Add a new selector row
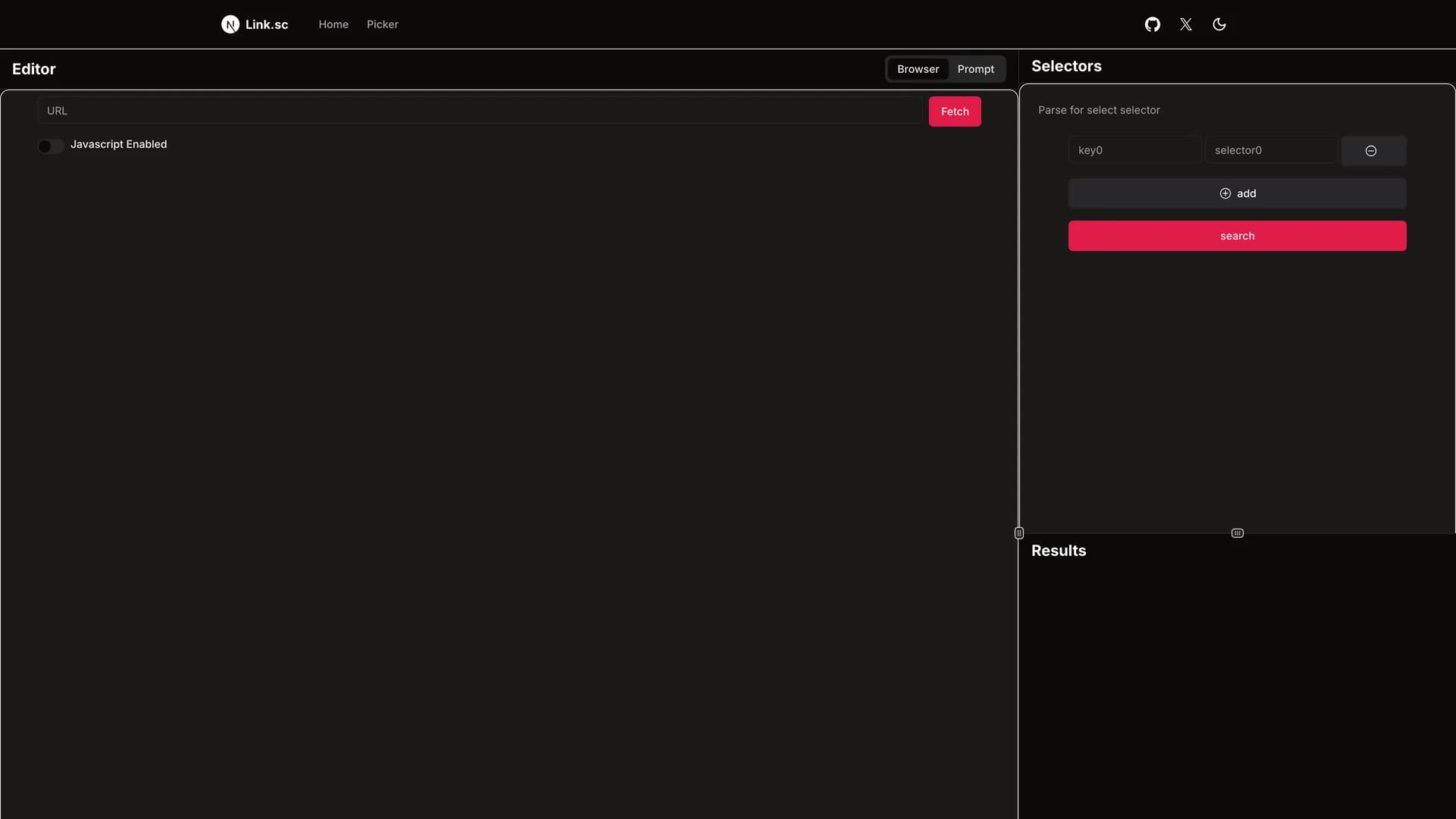This screenshot has width=1456, height=819. point(1236,193)
